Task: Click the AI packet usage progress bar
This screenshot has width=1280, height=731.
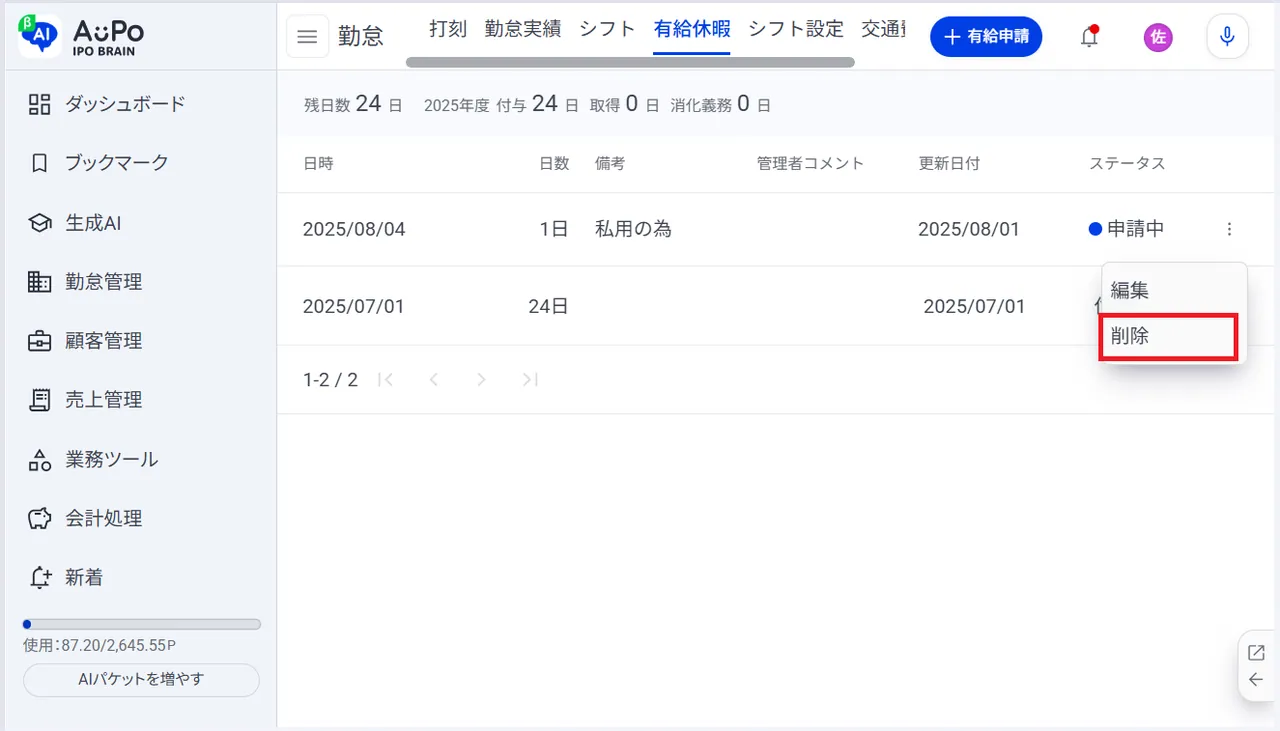Action: tap(141, 624)
